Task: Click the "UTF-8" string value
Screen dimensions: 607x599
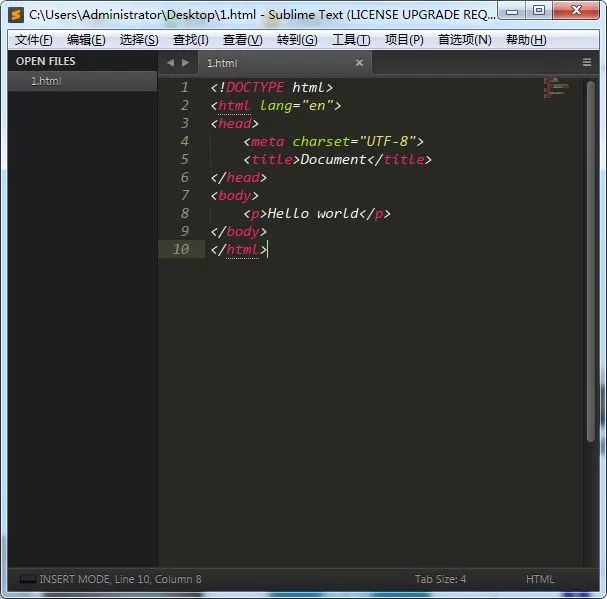Action: pyautogui.click(x=388, y=141)
